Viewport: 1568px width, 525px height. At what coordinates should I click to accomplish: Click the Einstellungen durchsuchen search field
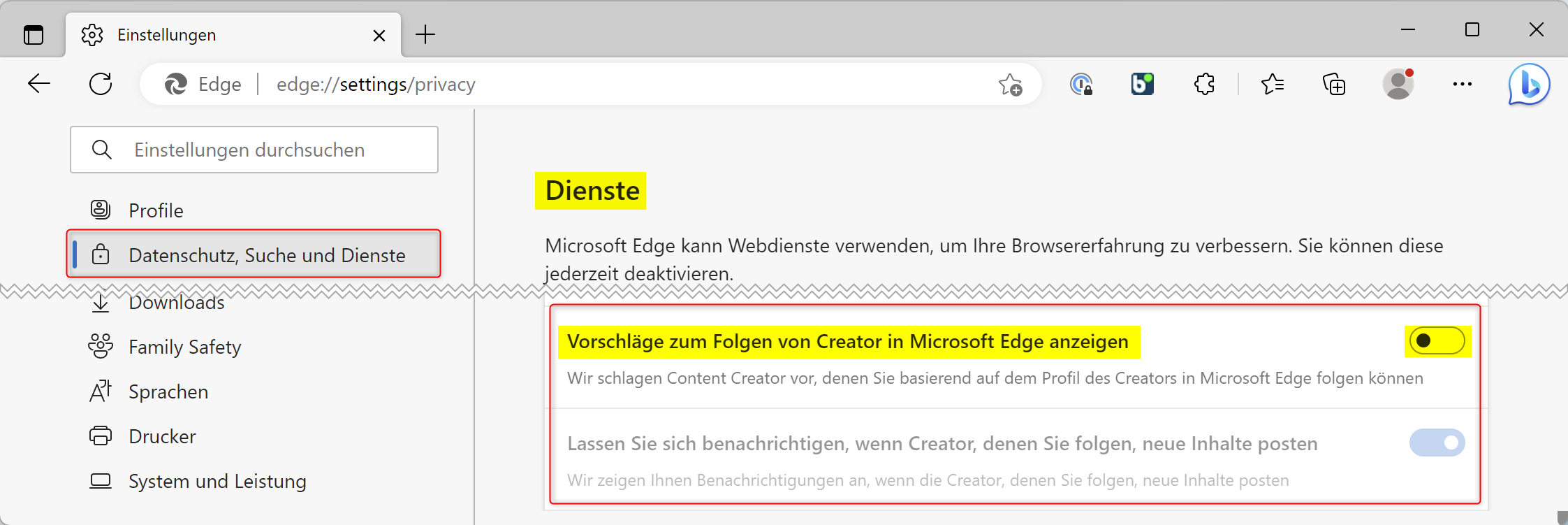point(254,150)
